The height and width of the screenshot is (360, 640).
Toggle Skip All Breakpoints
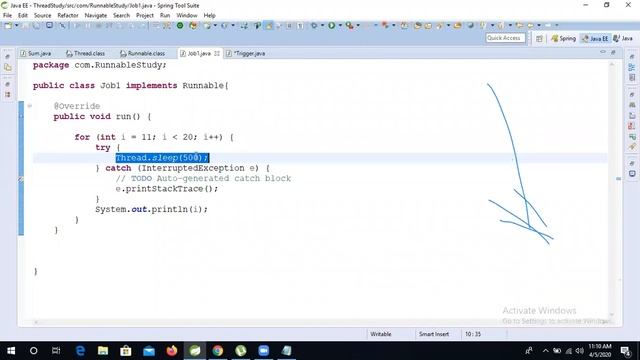click(62, 26)
